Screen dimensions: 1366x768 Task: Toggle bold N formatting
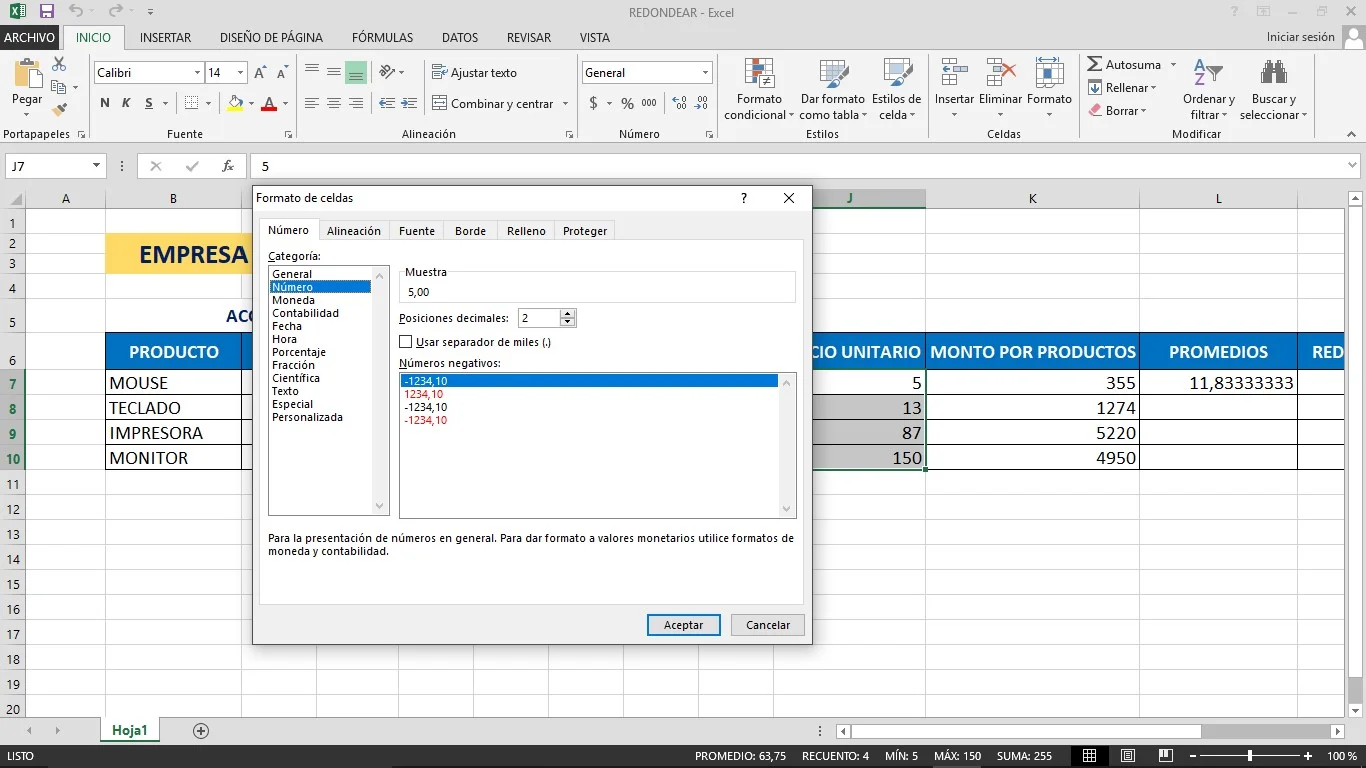pyautogui.click(x=105, y=103)
